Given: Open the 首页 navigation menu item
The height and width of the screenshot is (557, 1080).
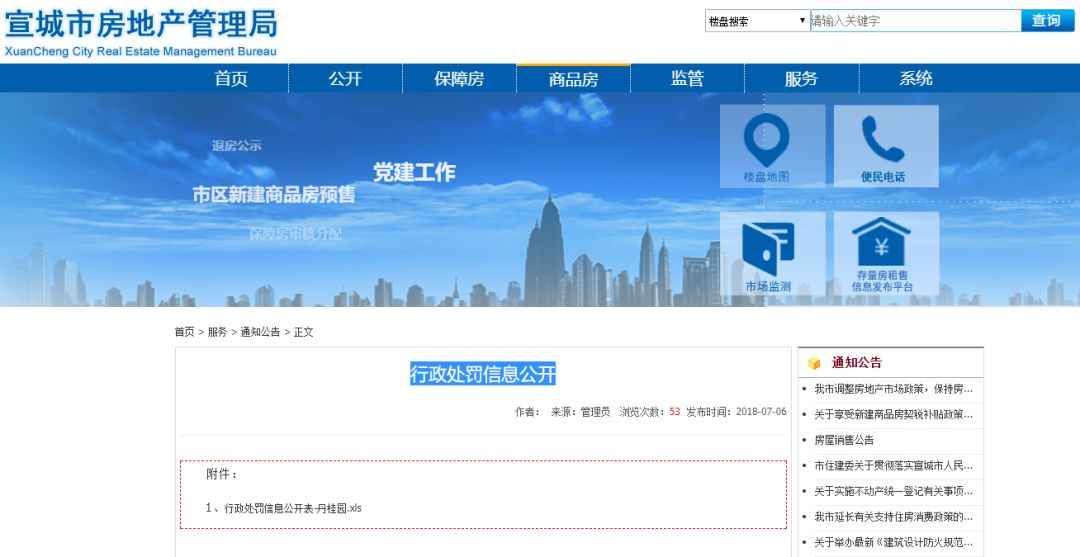Looking at the screenshot, I should pos(231,79).
